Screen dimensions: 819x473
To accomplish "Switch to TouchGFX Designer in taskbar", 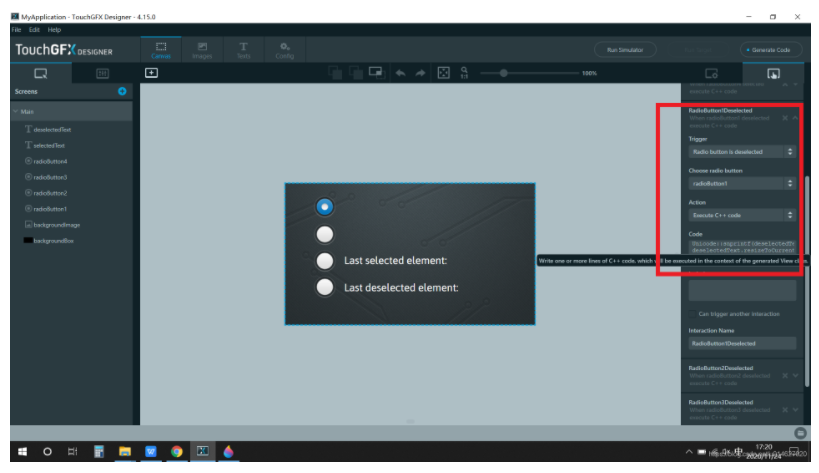I will coord(203,452).
